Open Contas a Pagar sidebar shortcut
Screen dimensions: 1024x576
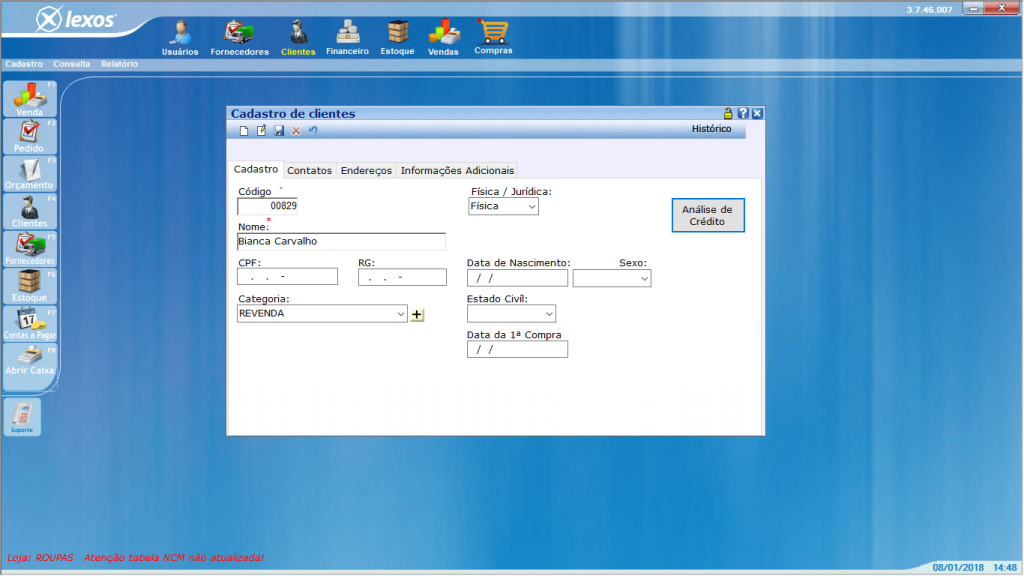[29, 324]
